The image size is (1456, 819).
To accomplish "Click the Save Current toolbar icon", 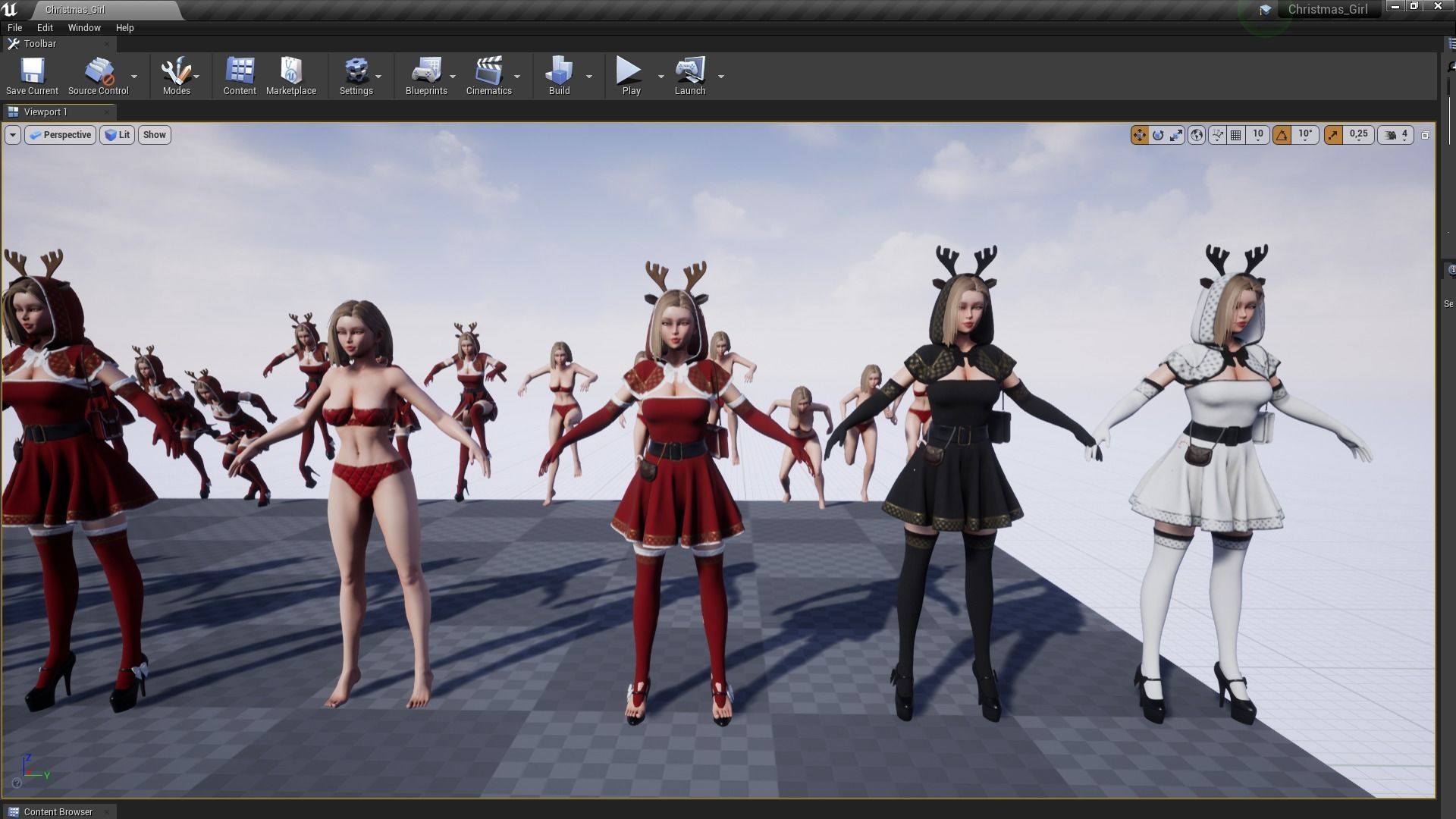I will [32, 71].
